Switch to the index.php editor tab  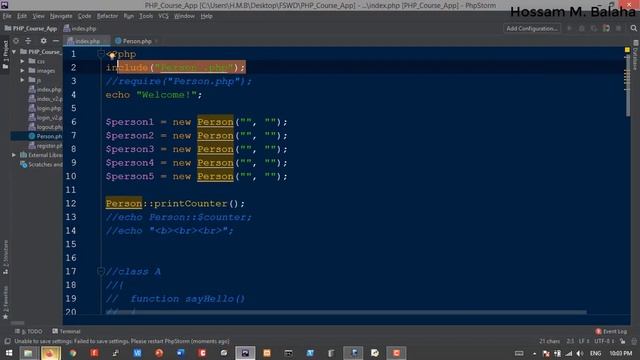pyautogui.click(x=87, y=41)
